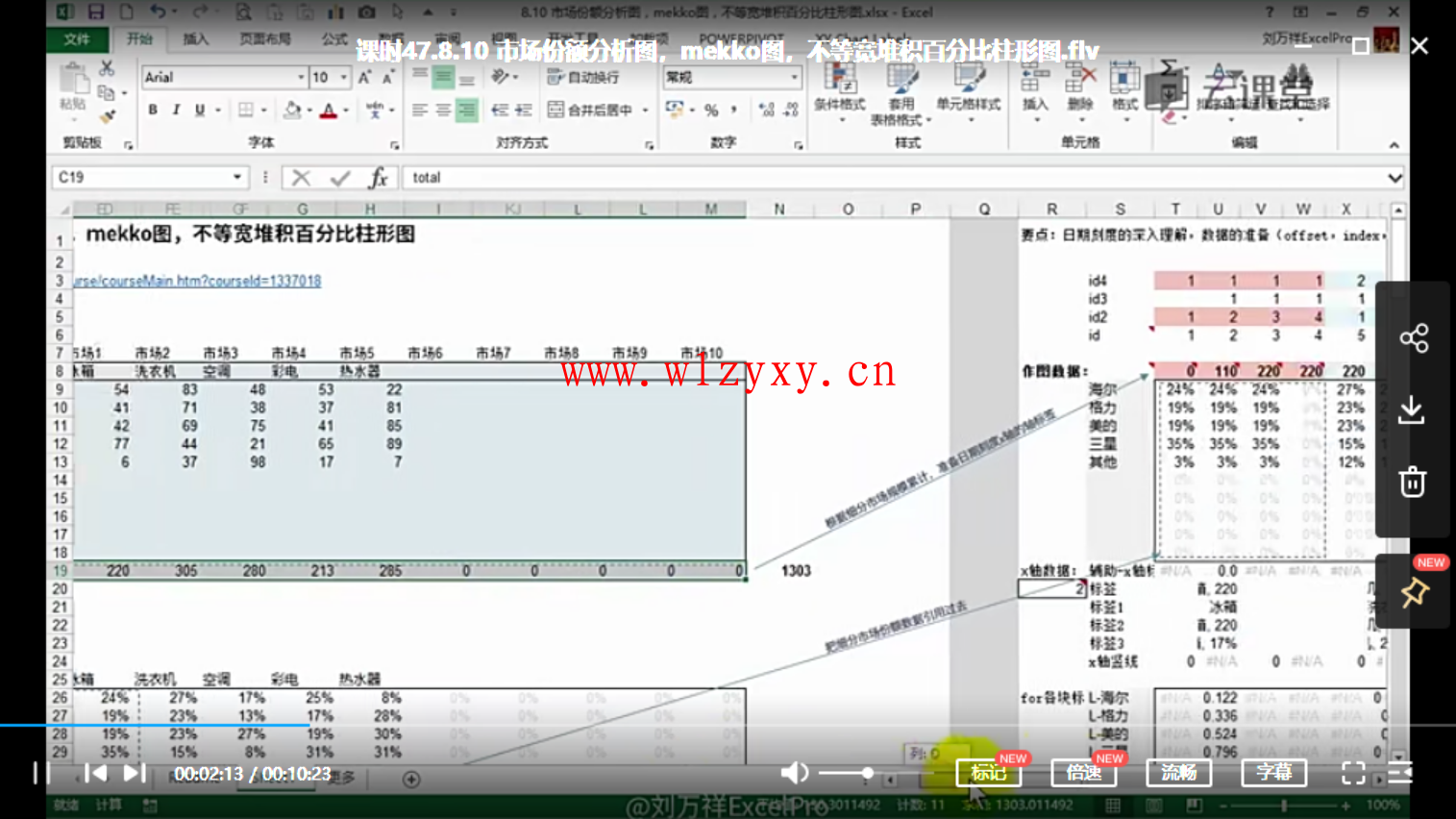The image size is (1456, 819).
Task: Toggle center horizontal alignment button
Action: (x=443, y=111)
